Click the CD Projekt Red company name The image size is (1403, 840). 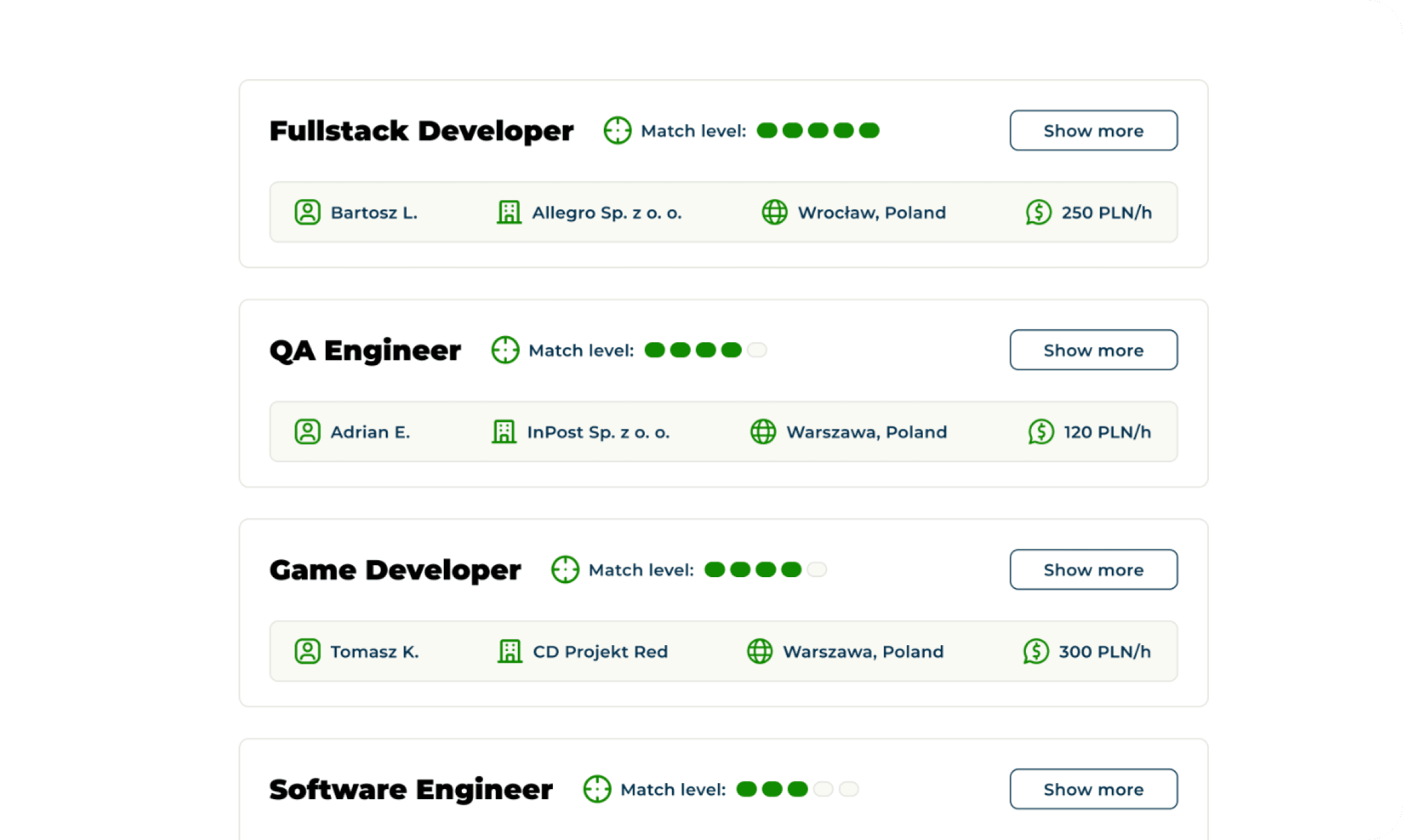tap(600, 652)
